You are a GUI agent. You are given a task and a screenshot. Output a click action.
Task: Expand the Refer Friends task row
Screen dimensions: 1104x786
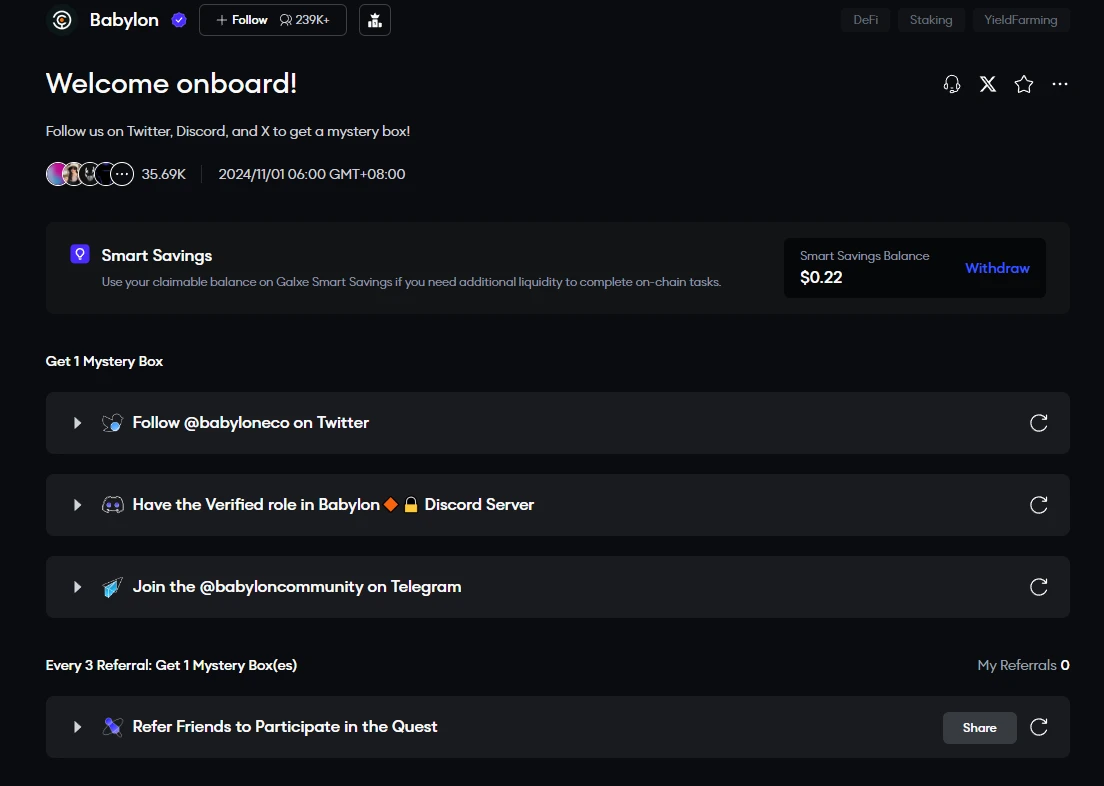point(77,727)
